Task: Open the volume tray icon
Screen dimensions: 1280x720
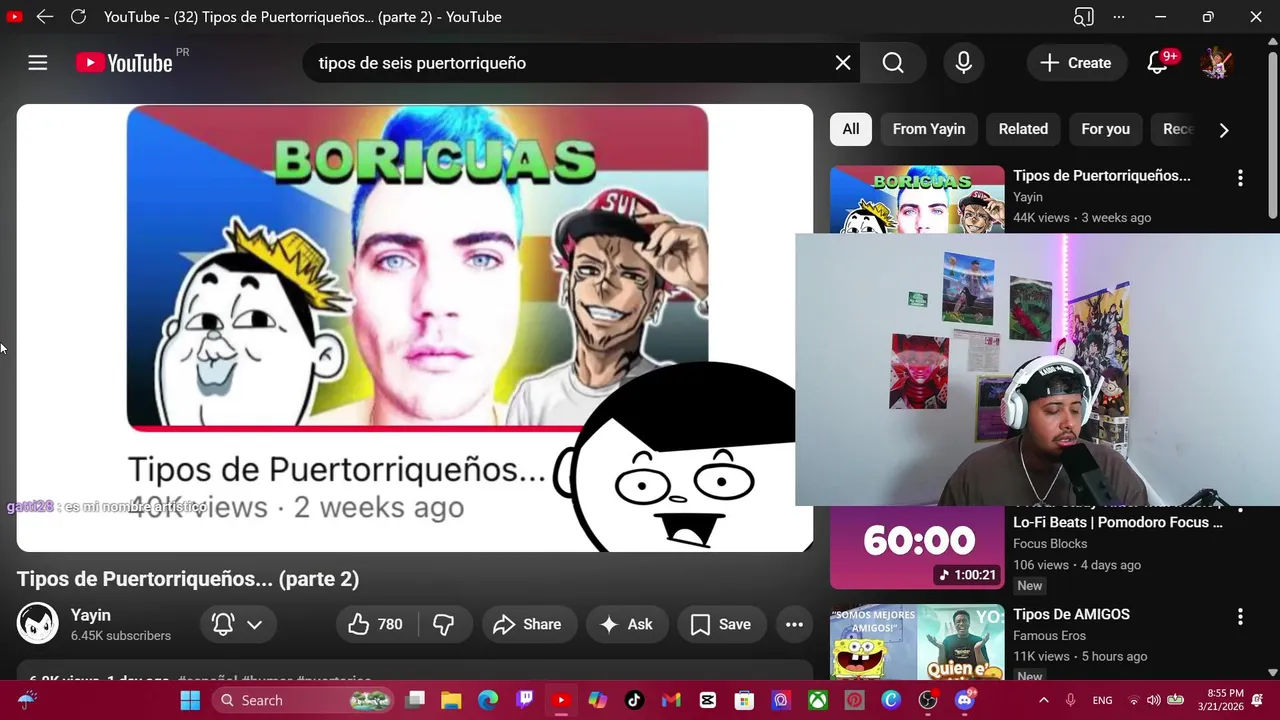Action: pos(1154,700)
